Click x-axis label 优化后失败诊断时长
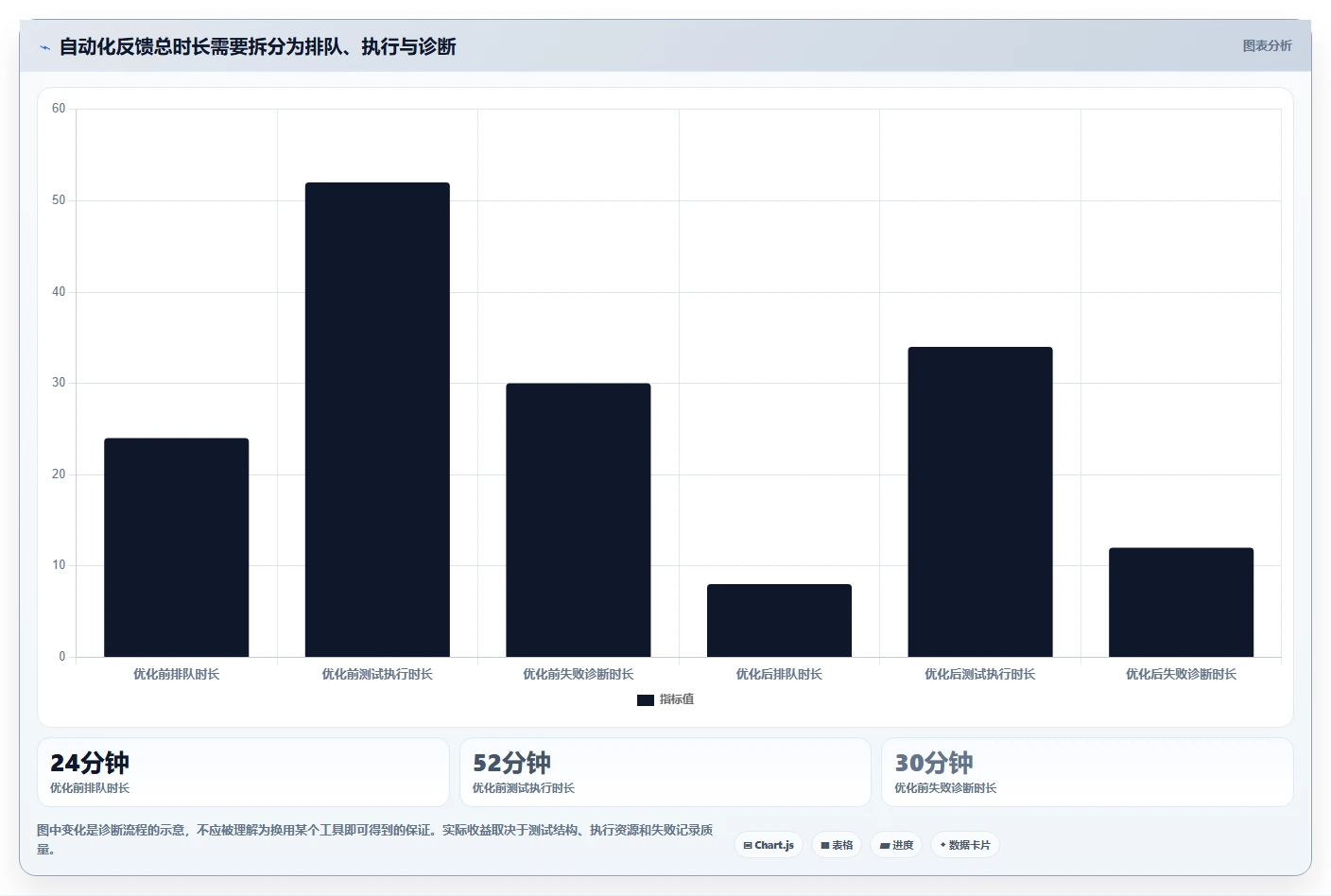The image size is (1331, 896). (x=1182, y=674)
